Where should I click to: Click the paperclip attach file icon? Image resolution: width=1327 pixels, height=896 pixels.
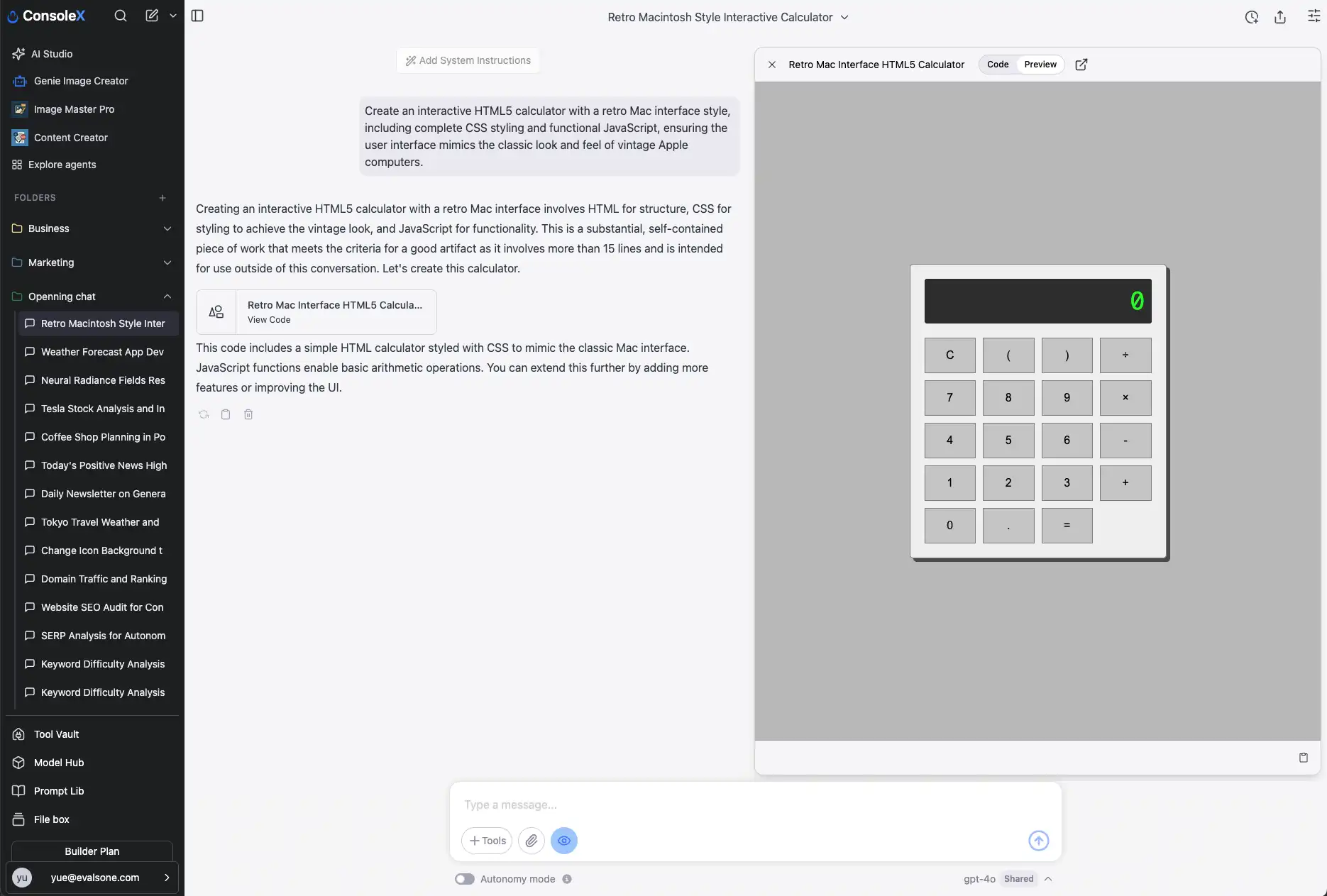pyautogui.click(x=531, y=841)
